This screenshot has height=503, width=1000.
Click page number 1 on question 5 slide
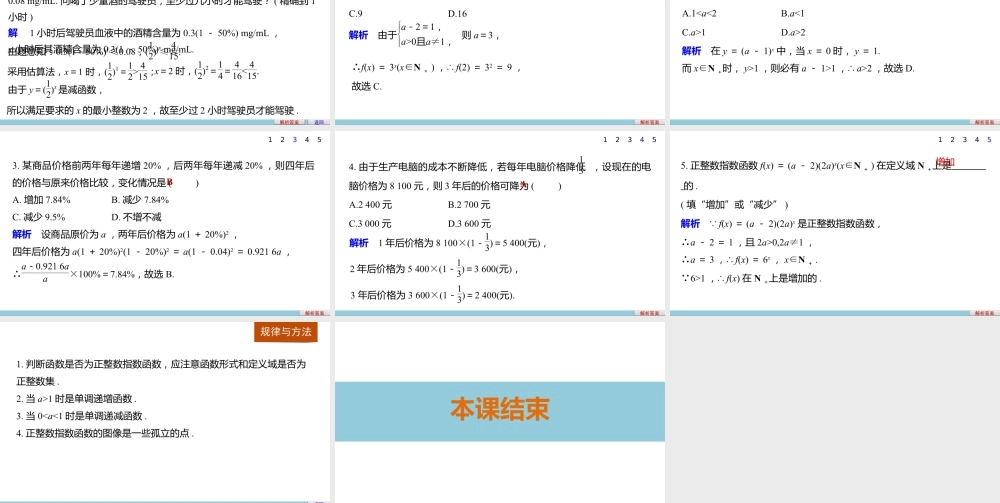click(x=940, y=140)
